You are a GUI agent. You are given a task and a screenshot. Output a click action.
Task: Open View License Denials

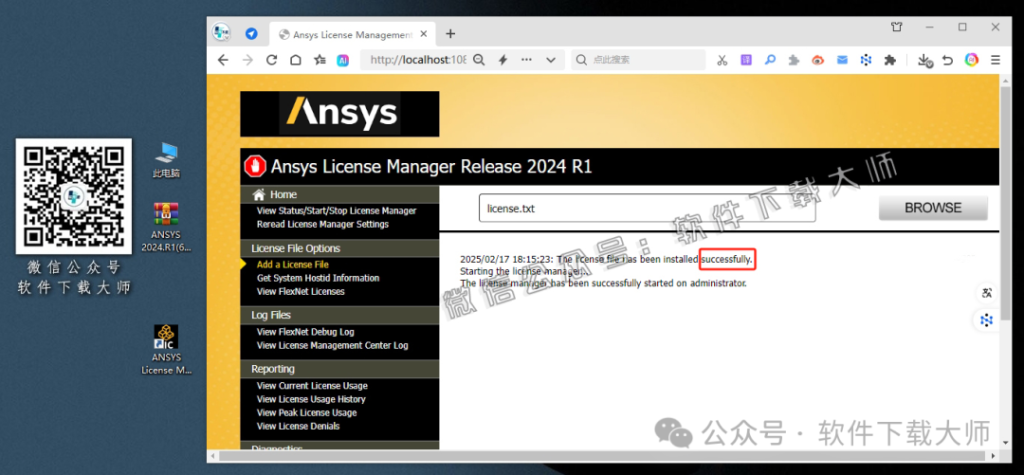click(x=298, y=426)
